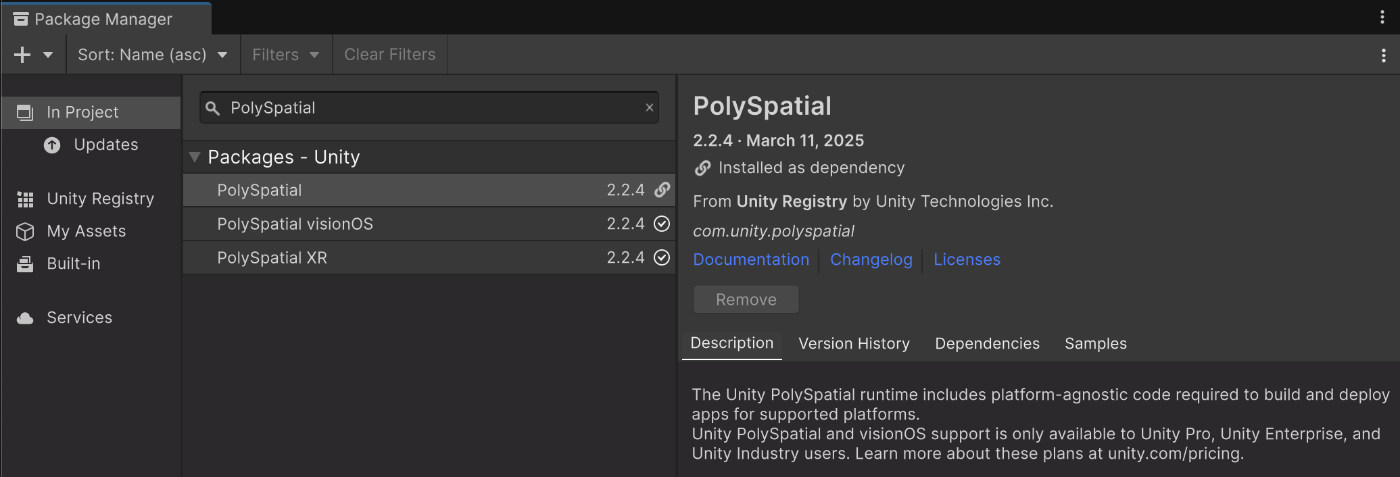
Task: Click the 2.2.4 version on PolySpatial visionOS row
Action: pyautogui.click(x=626, y=224)
